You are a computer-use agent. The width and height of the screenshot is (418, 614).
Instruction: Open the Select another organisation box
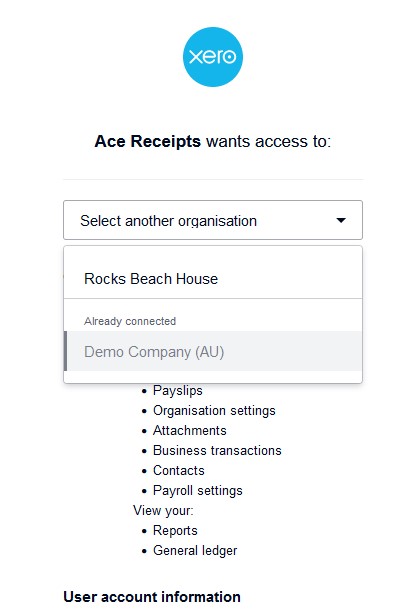click(213, 220)
